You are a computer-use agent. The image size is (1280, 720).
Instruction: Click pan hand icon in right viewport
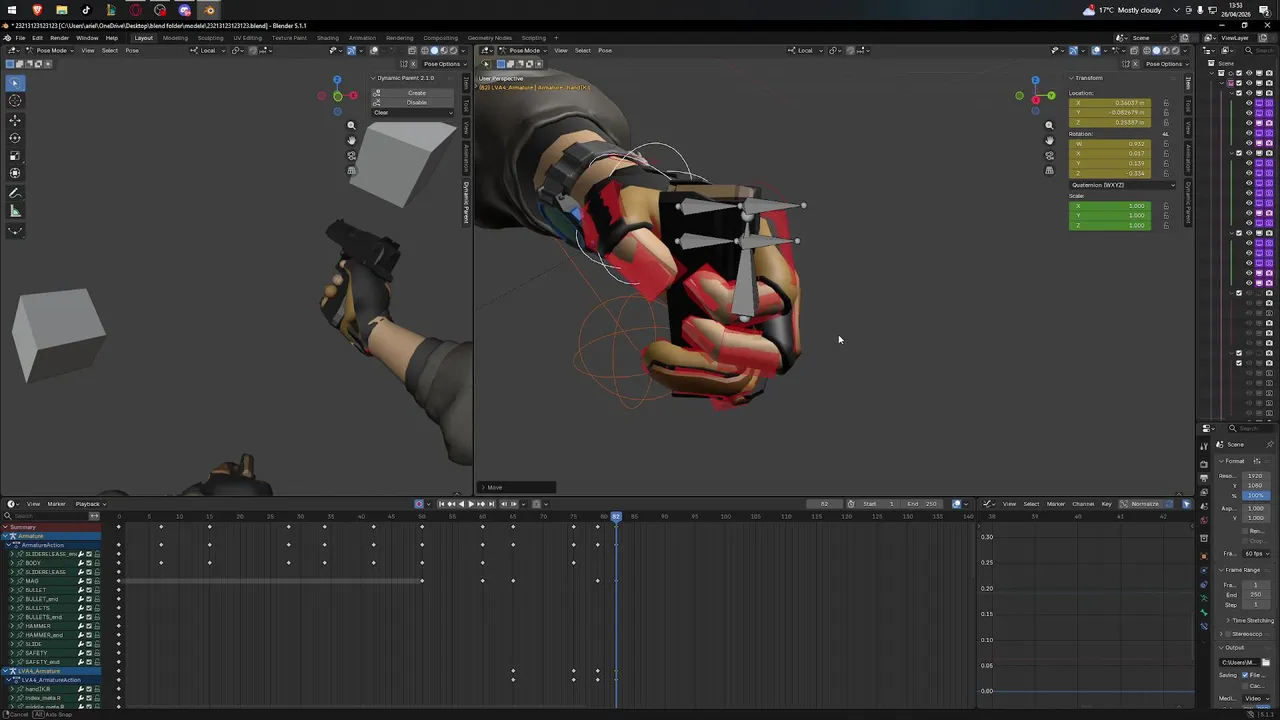click(x=1049, y=140)
